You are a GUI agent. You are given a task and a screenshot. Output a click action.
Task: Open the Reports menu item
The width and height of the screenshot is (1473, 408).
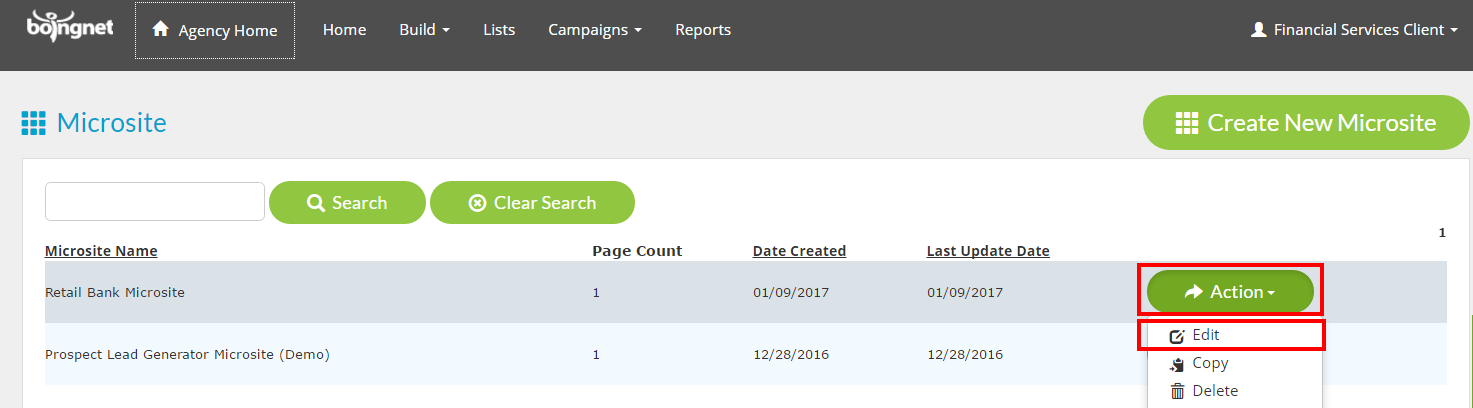coord(703,30)
